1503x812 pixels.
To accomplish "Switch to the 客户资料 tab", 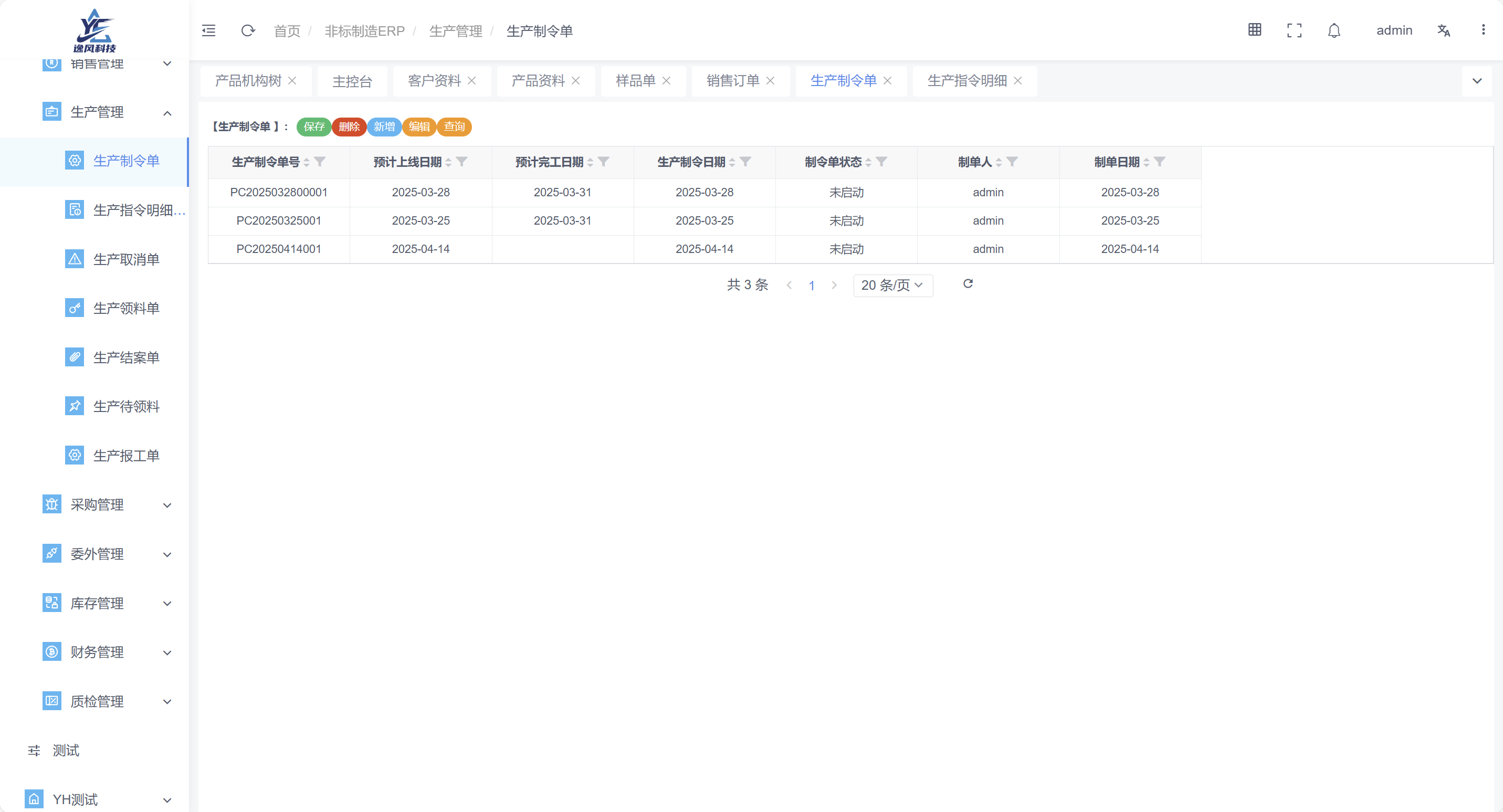I will (434, 80).
